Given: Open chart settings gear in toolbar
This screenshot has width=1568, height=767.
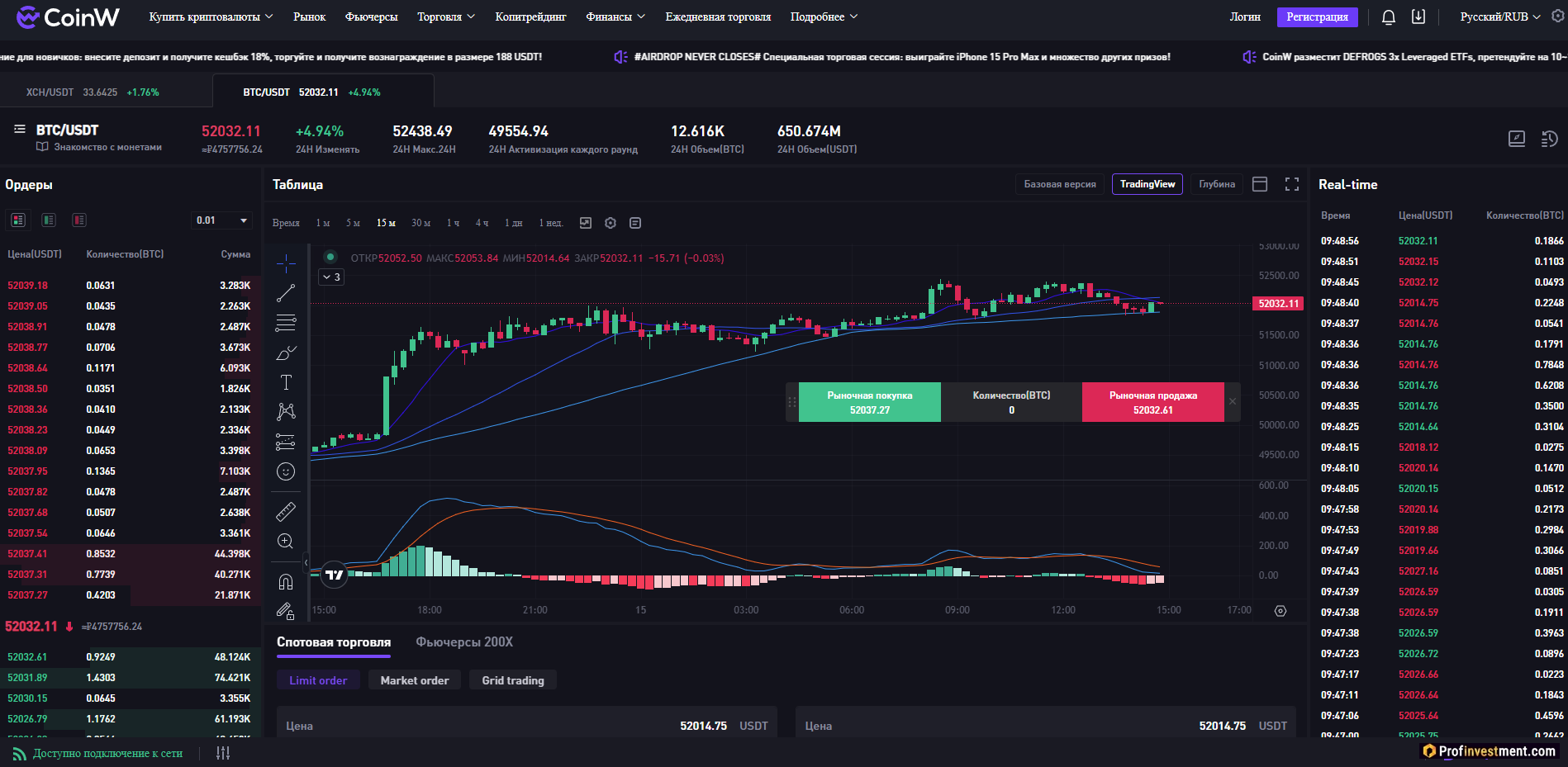Looking at the screenshot, I should [x=611, y=223].
